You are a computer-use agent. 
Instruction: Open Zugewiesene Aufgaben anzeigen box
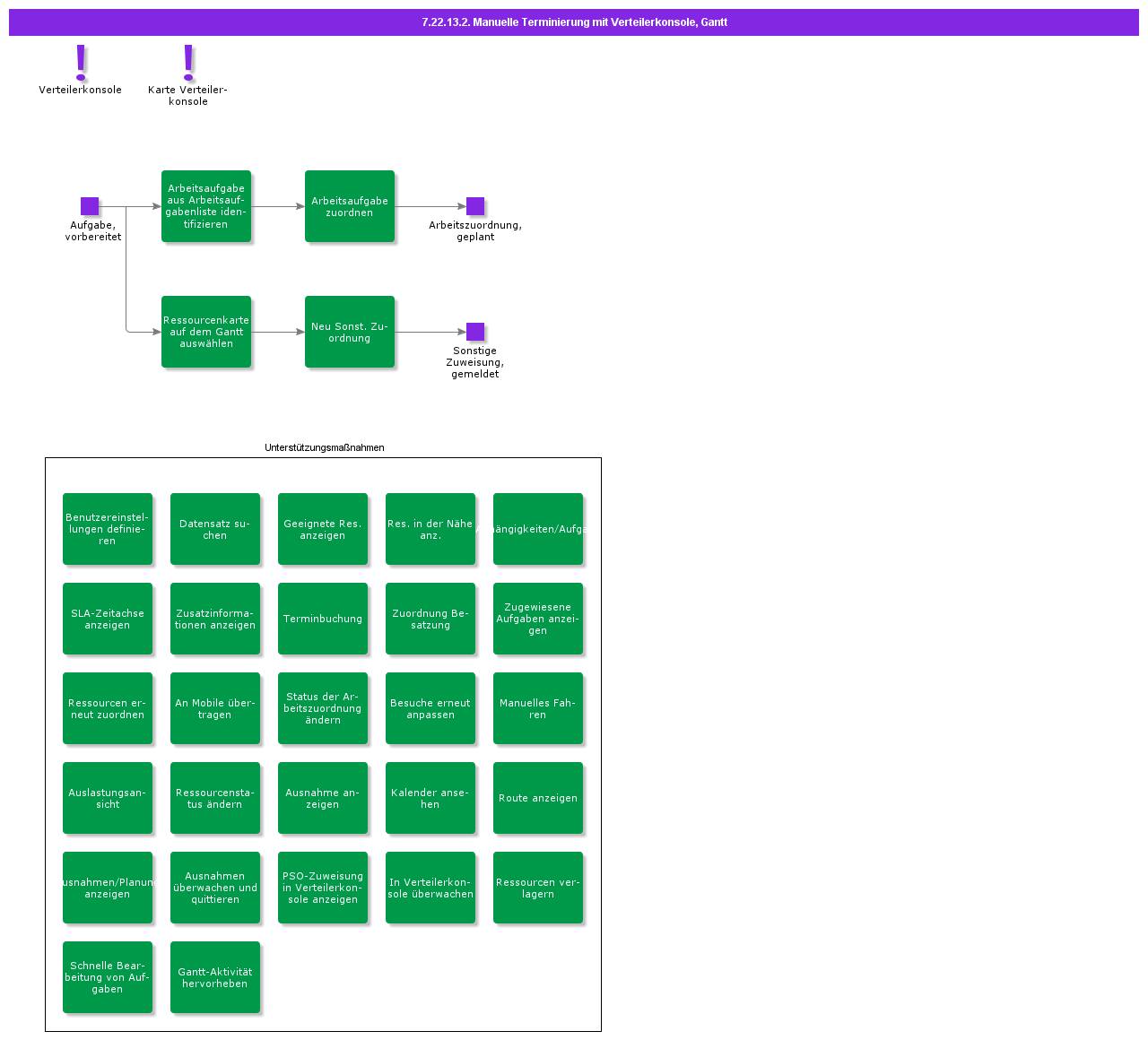pos(538,619)
